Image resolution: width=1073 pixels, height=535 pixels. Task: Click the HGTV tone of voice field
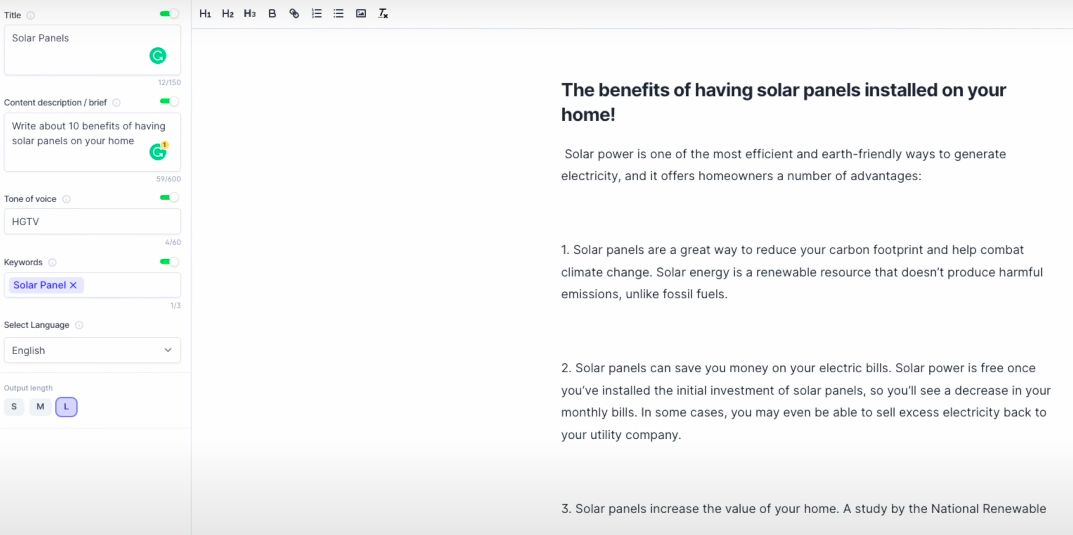92,222
